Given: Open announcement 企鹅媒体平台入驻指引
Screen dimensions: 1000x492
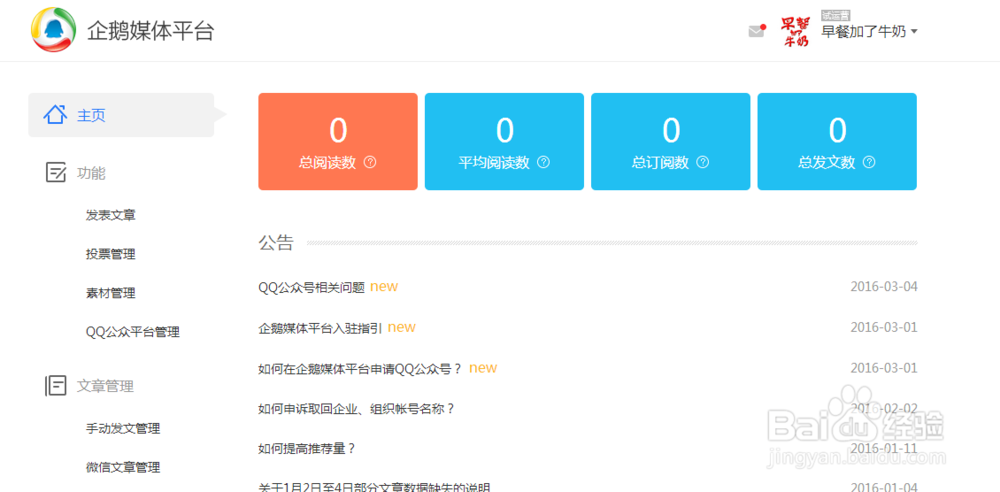Looking at the screenshot, I should [320, 328].
